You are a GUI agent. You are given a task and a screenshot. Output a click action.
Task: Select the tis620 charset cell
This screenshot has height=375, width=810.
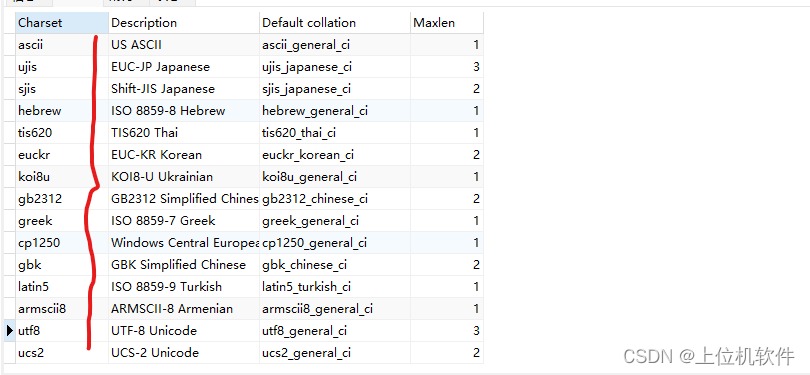click(62, 133)
